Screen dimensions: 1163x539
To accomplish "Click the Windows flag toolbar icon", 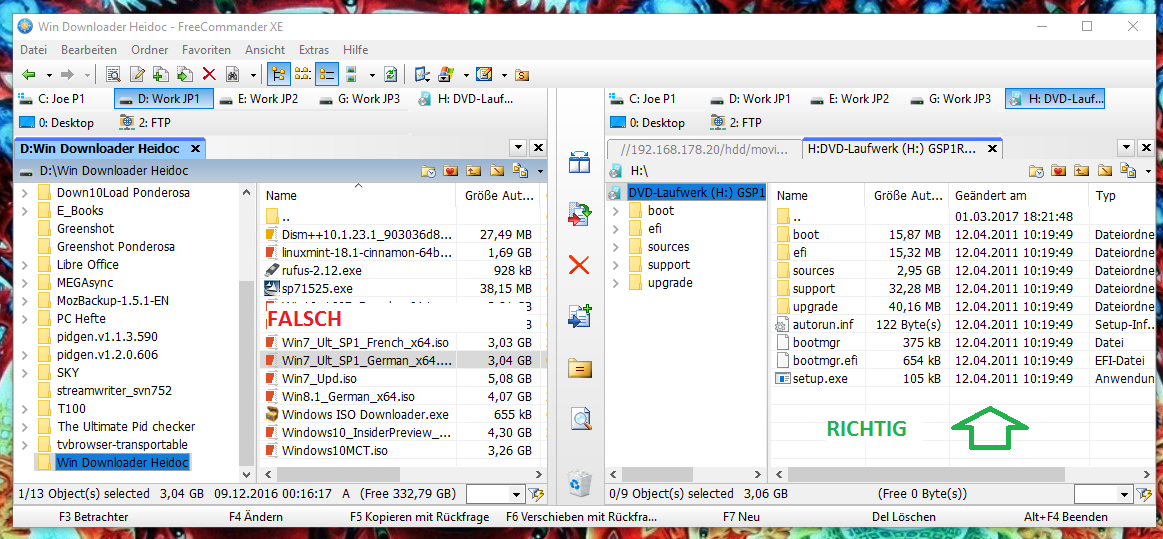I will click(x=446, y=74).
